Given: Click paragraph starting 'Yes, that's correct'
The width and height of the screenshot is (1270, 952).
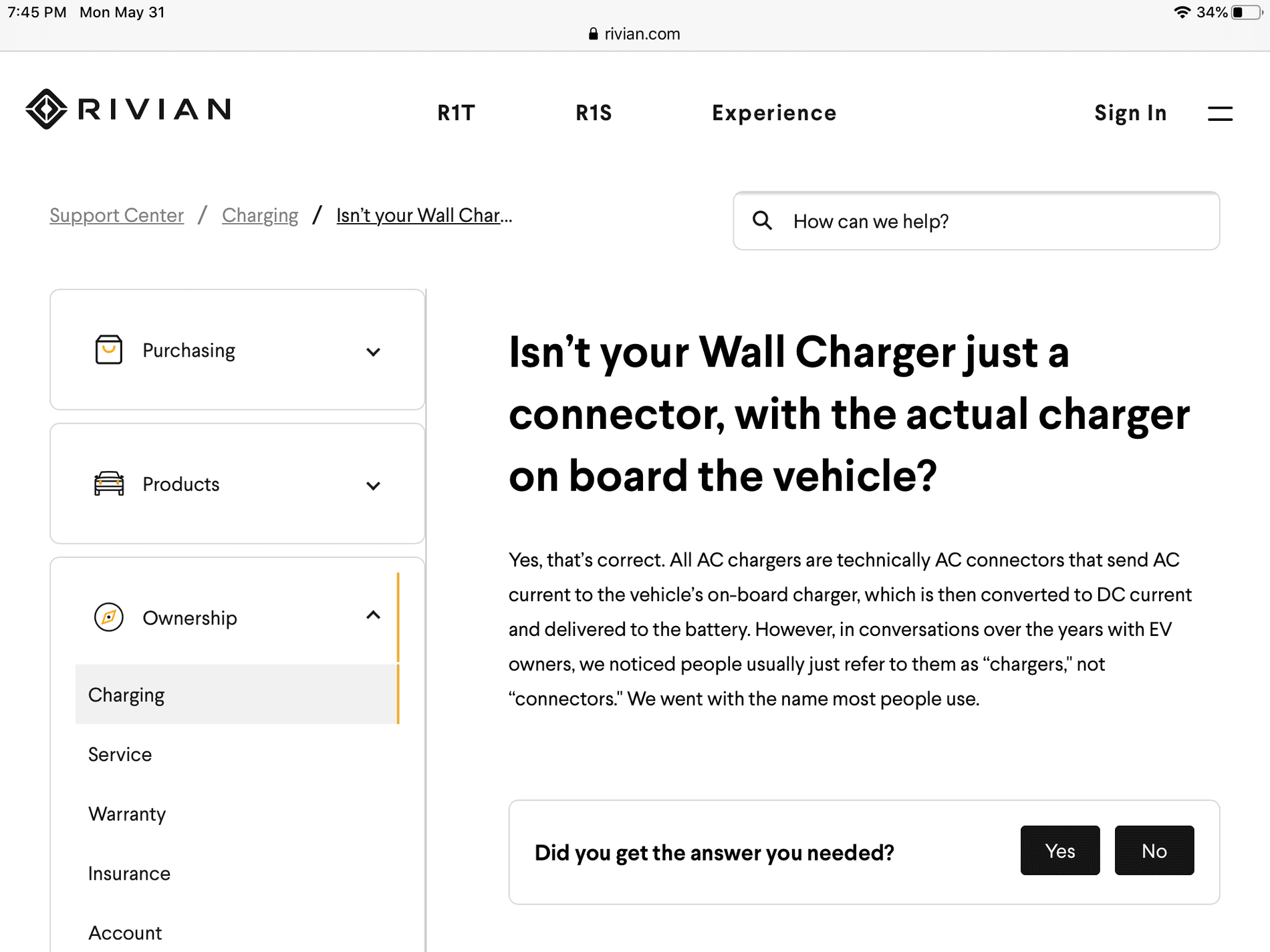Looking at the screenshot, I should (850, 629).
